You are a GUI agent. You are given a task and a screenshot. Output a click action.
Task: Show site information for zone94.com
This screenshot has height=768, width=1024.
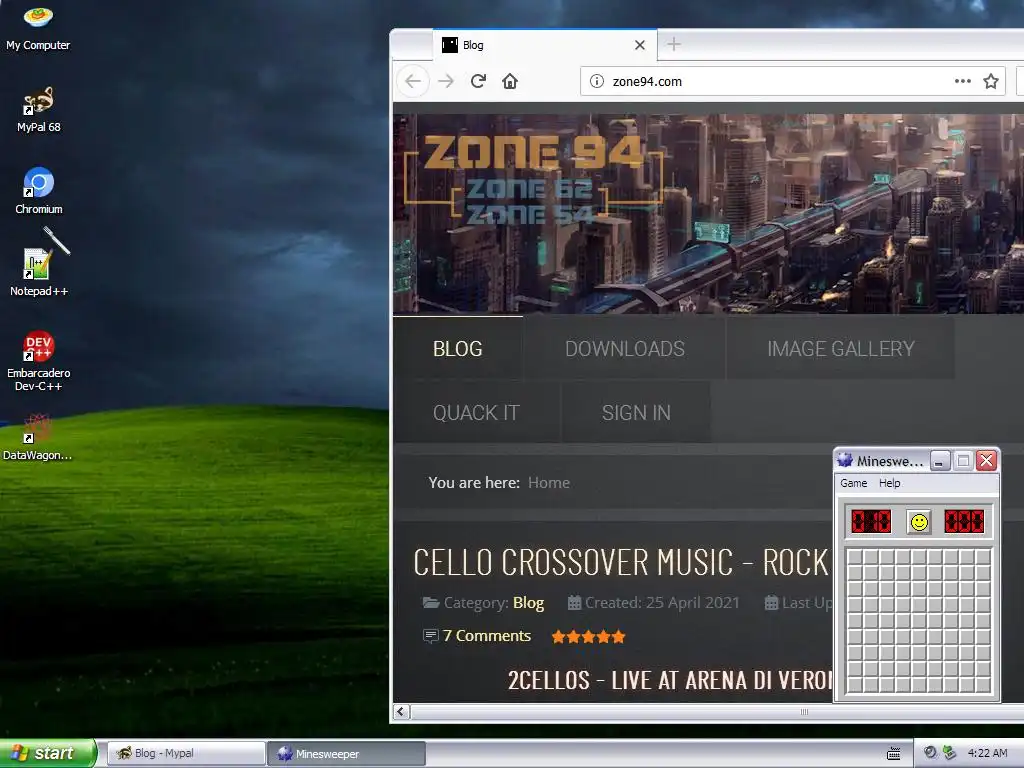[596, 81]
